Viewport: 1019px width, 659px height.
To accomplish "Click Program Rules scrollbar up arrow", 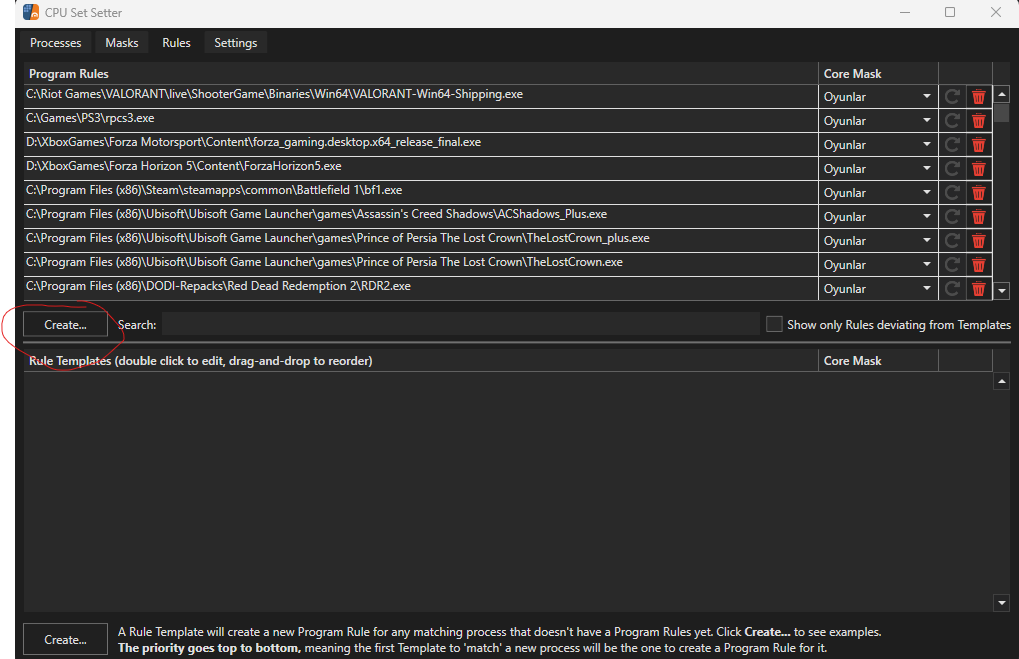I will pyautogui.click(x=1001, y=95).
